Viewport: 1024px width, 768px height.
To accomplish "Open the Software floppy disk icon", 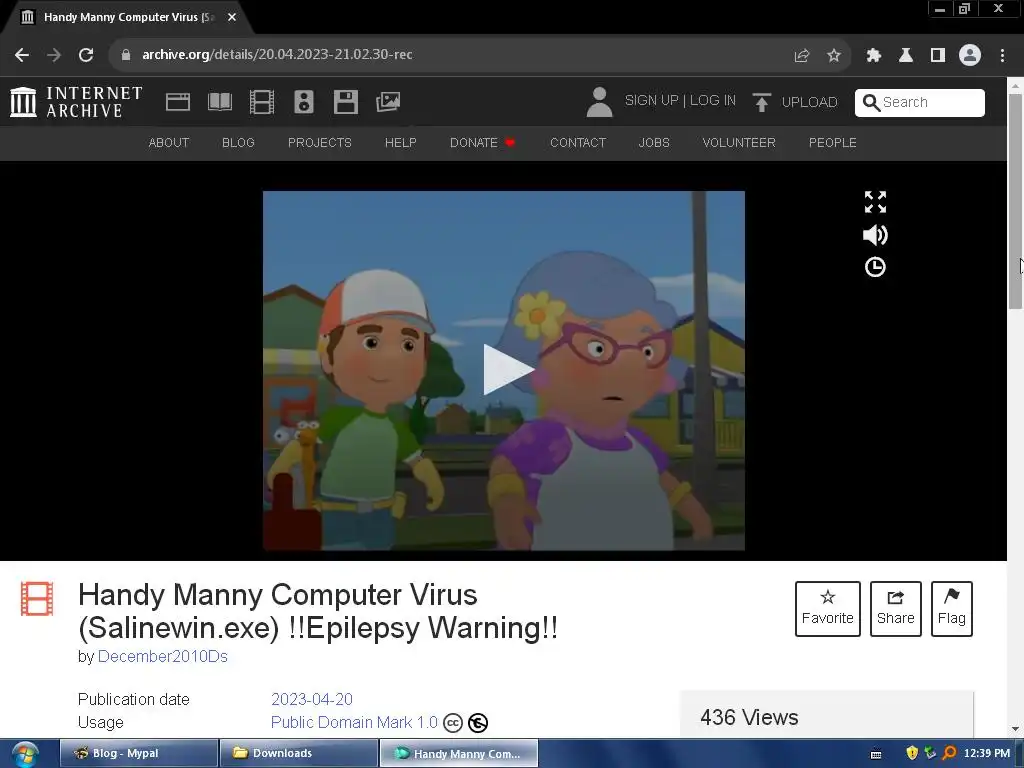I will click(345, 102).
